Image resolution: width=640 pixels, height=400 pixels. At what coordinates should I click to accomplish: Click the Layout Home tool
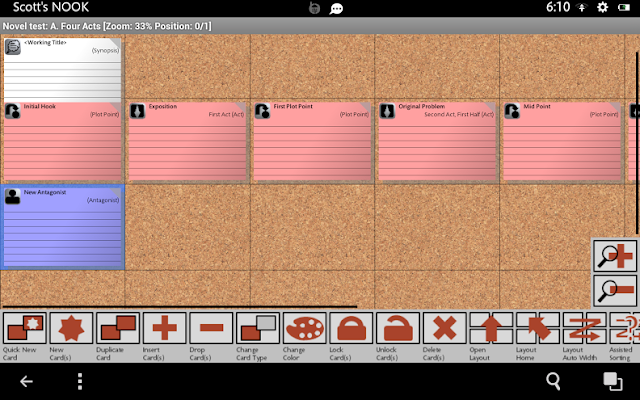(x=538, y=328)
